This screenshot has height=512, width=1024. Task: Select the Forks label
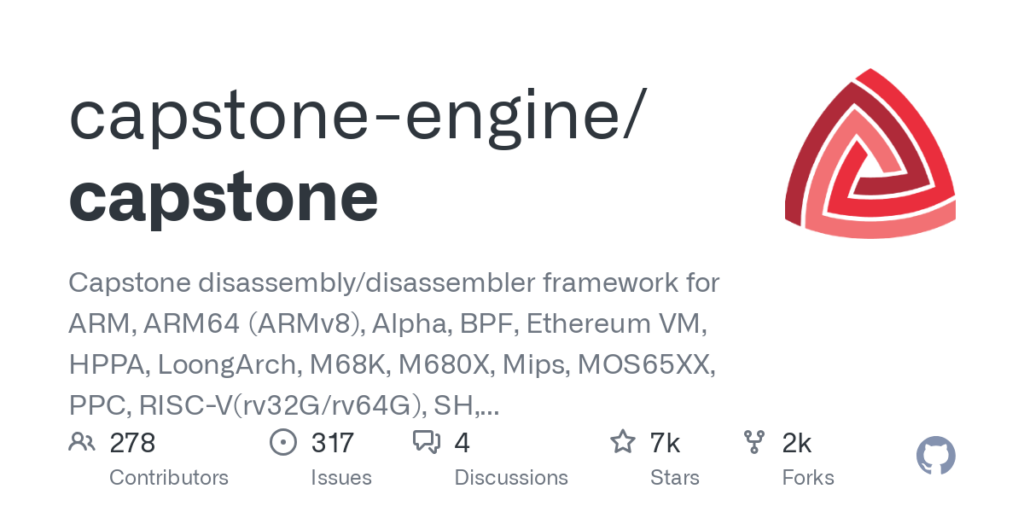coord(808,478)
